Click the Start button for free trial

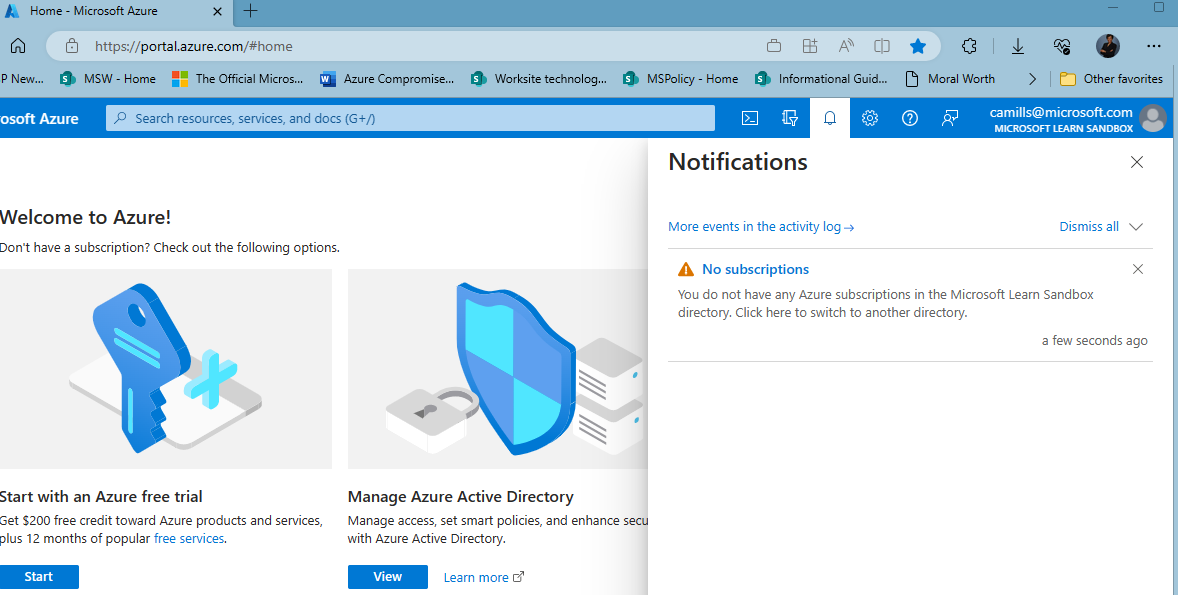38,577
